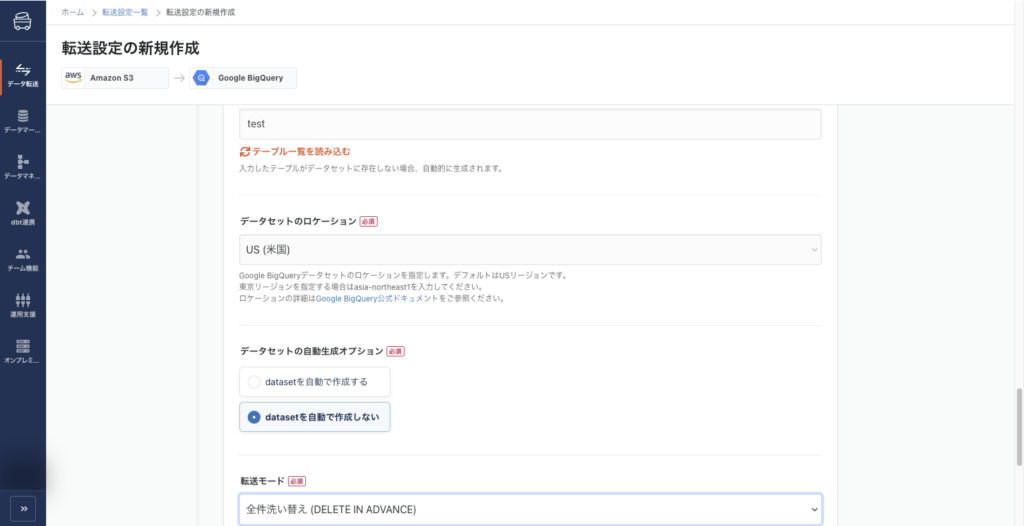Open dbt連携 from the sidebar

tap(22, 213)
